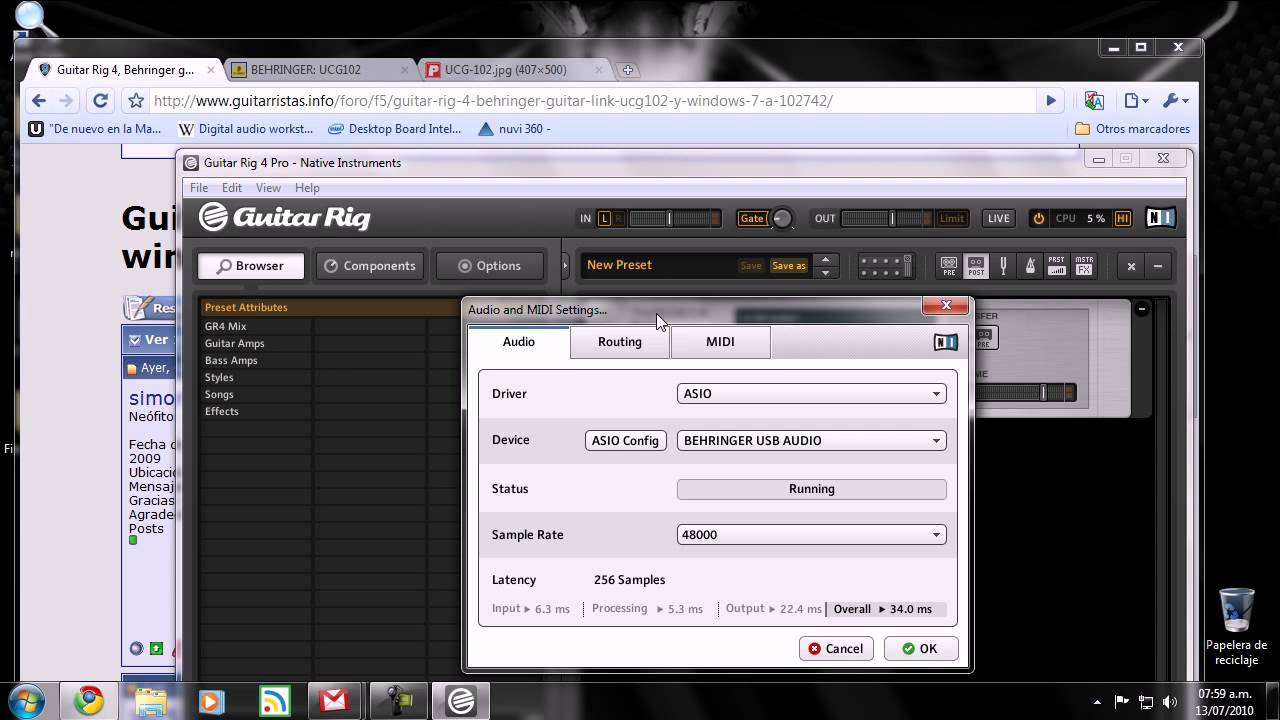Viewport: 1280px width, 720px height.
Task: Toggle the audio engine power icon
Action: [1038, 218]
